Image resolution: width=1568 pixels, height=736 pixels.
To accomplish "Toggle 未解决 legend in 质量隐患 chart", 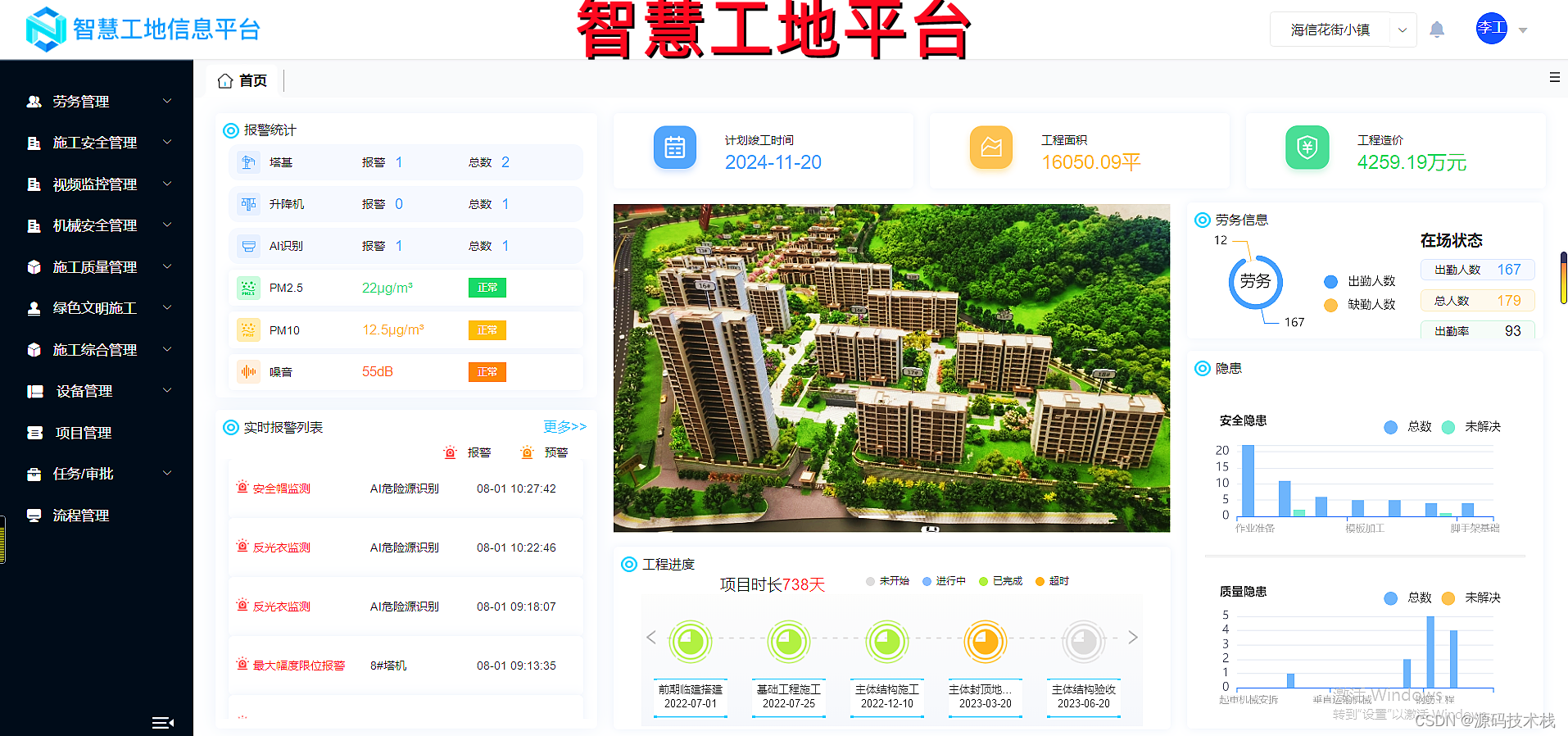I will pyautogui.click(x=1471, y=598).
